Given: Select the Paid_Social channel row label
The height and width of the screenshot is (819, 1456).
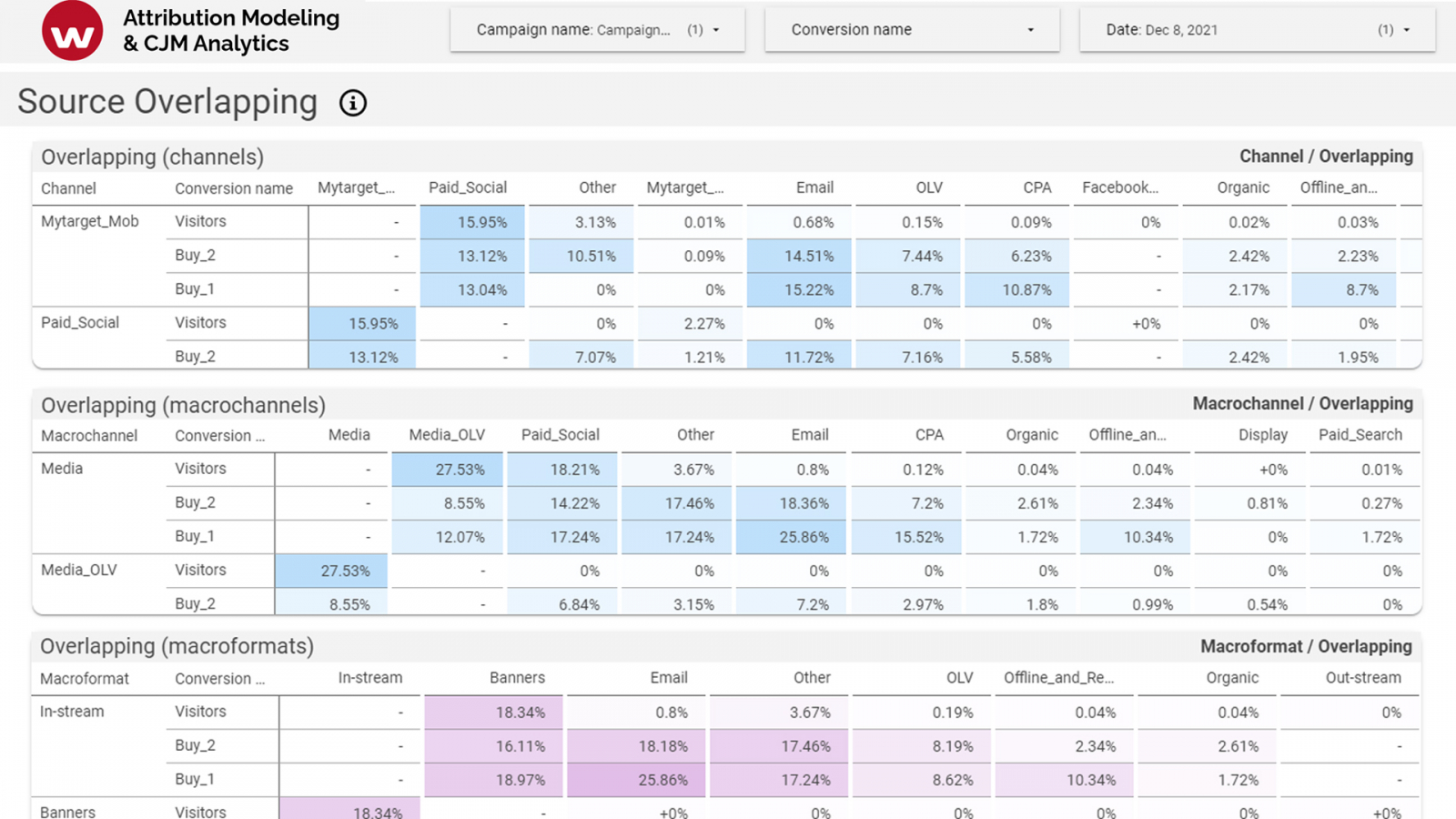Looking at the screenshot, I should pyautogui.click(x=80, y=322).
